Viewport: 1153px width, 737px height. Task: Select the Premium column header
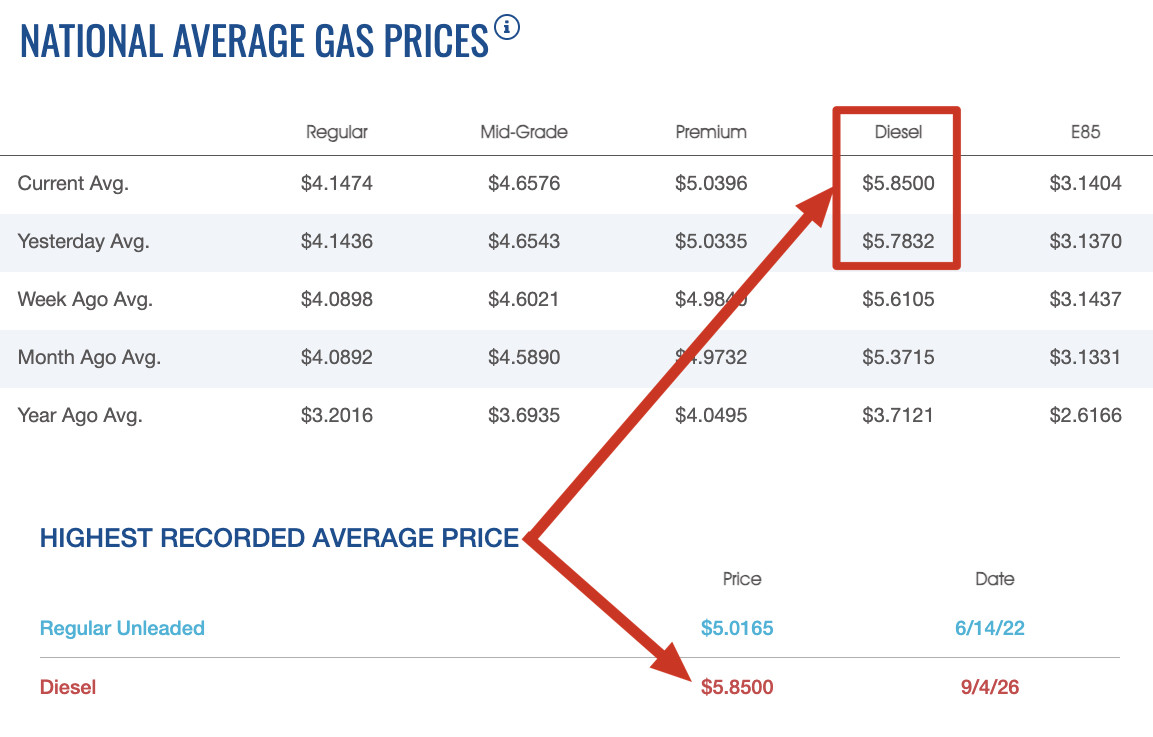click(711, 132)
